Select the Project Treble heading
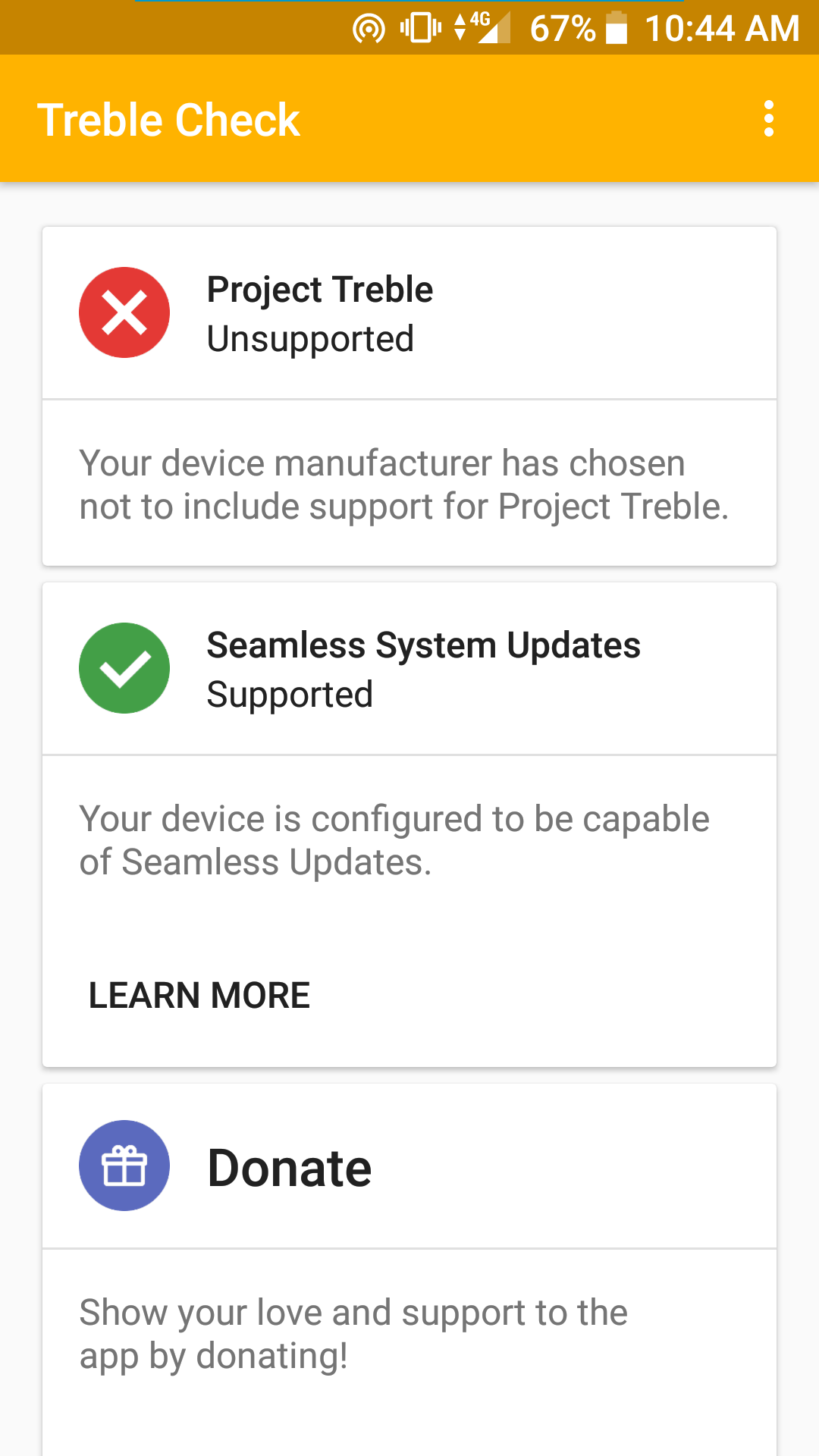The height and width of the screenshot is (1456, 819). click(x=320, y=290)
